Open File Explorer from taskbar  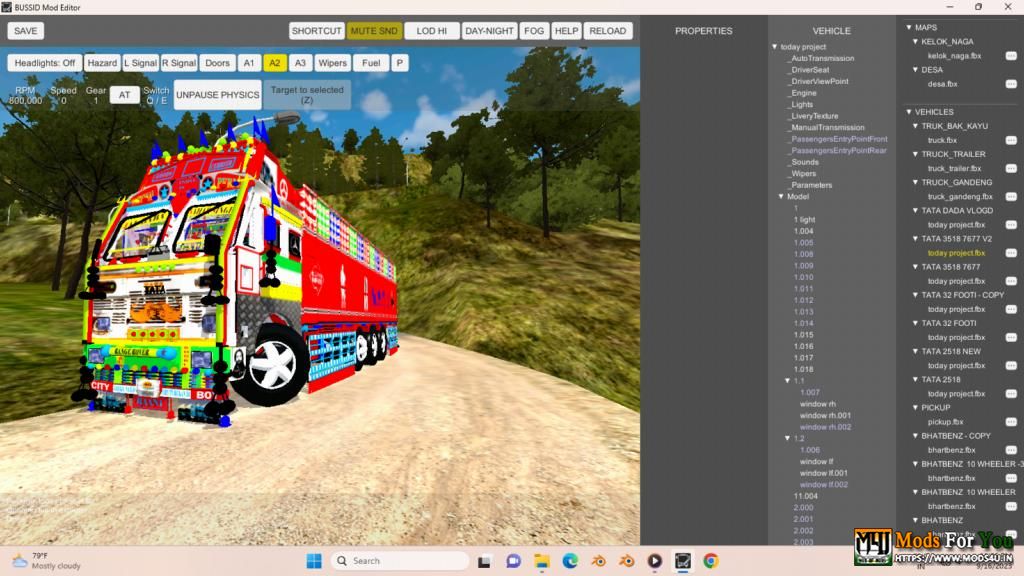[x=541, y=561]
